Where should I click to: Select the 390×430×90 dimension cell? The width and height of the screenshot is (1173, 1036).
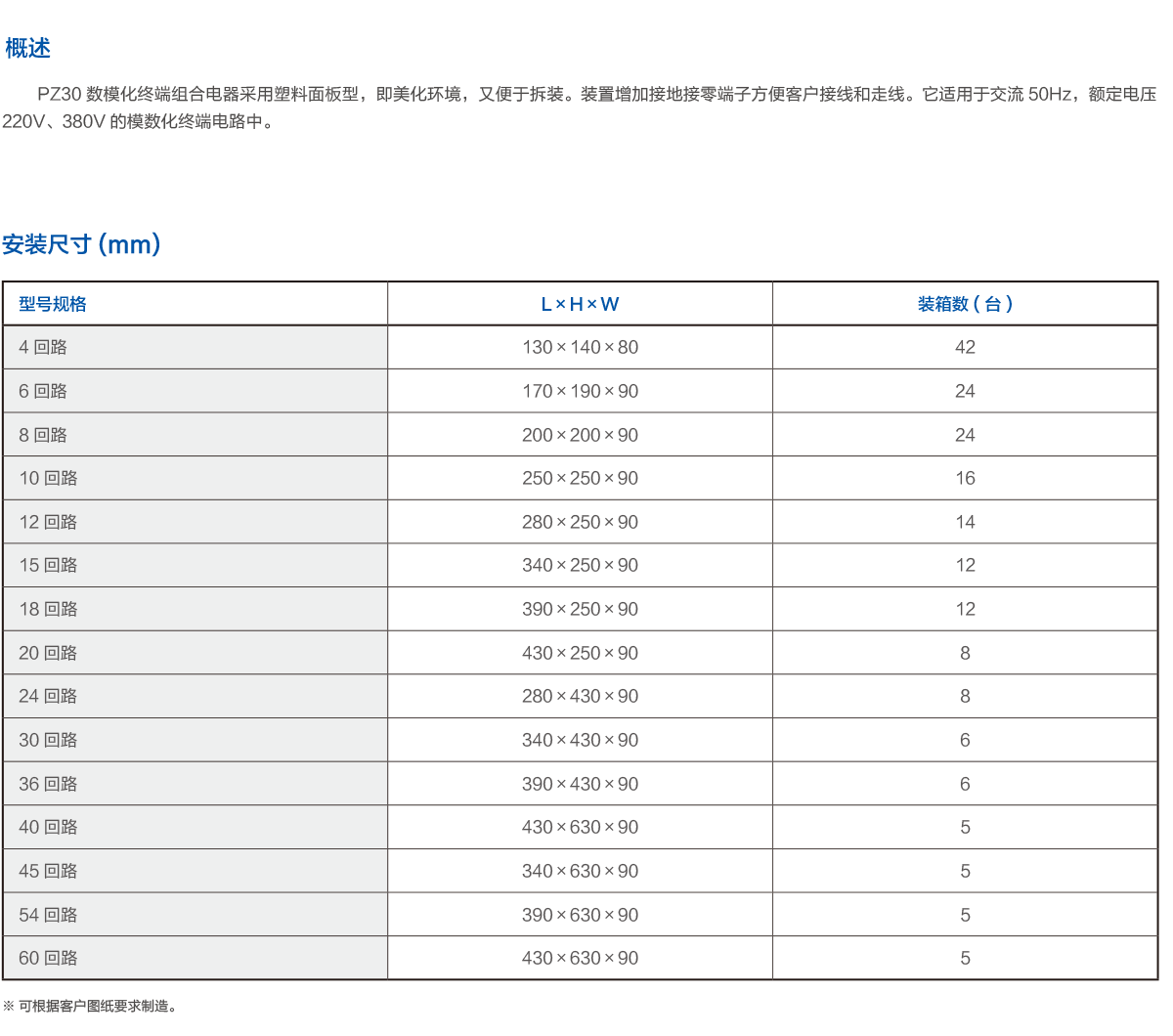[580, 784]
